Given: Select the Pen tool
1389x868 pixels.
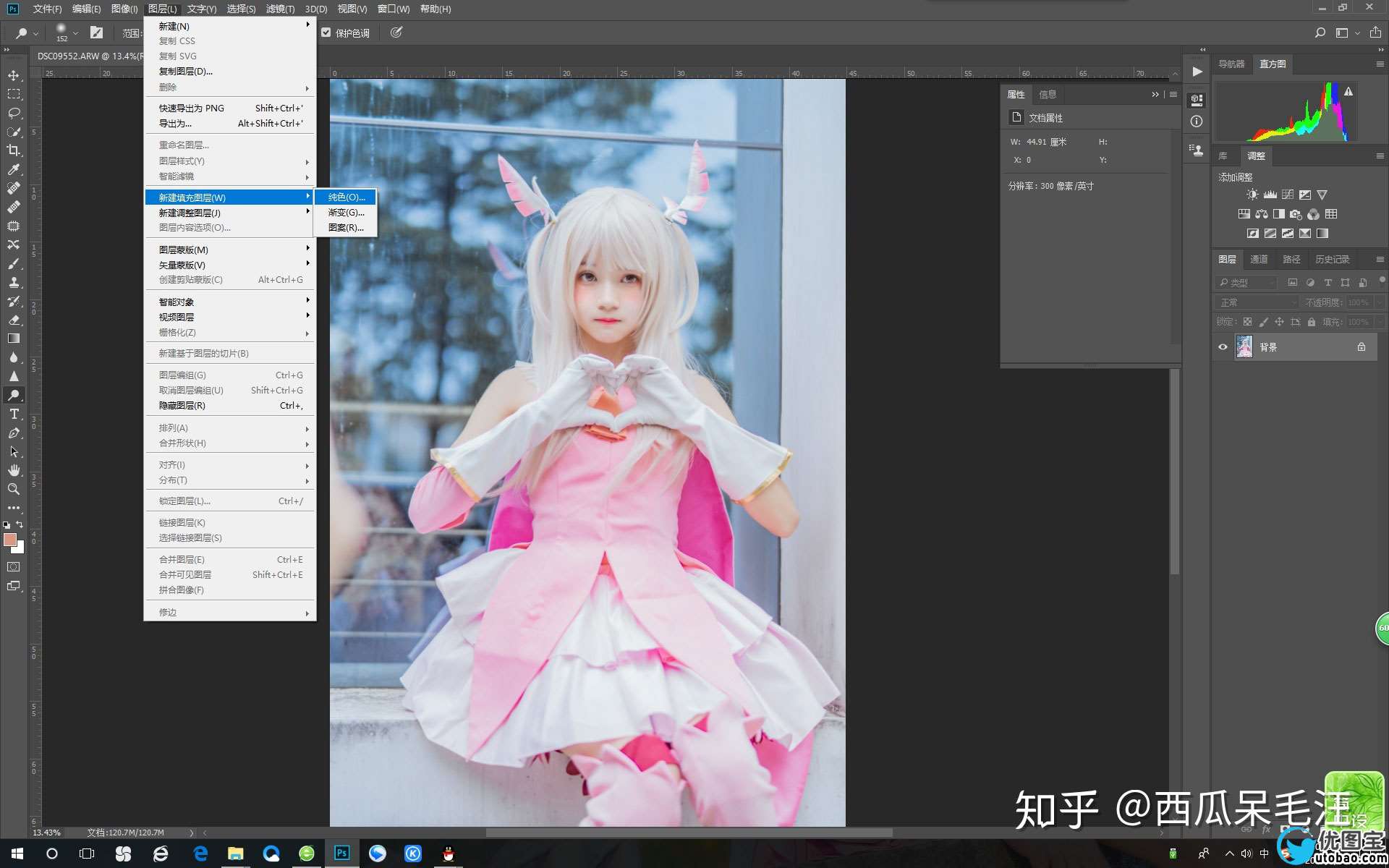Looking at the screenshot, I should point(14,433).
